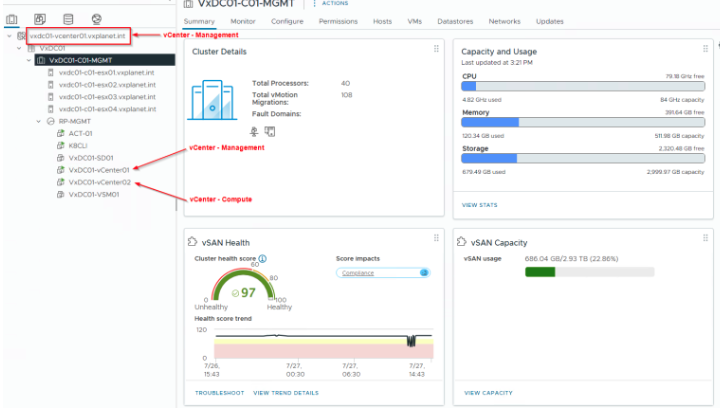Click the esx04 host icon
Image resolution: width=720 pixels, height=411 pixels.
pyautogui.click(x=51, y=109)
